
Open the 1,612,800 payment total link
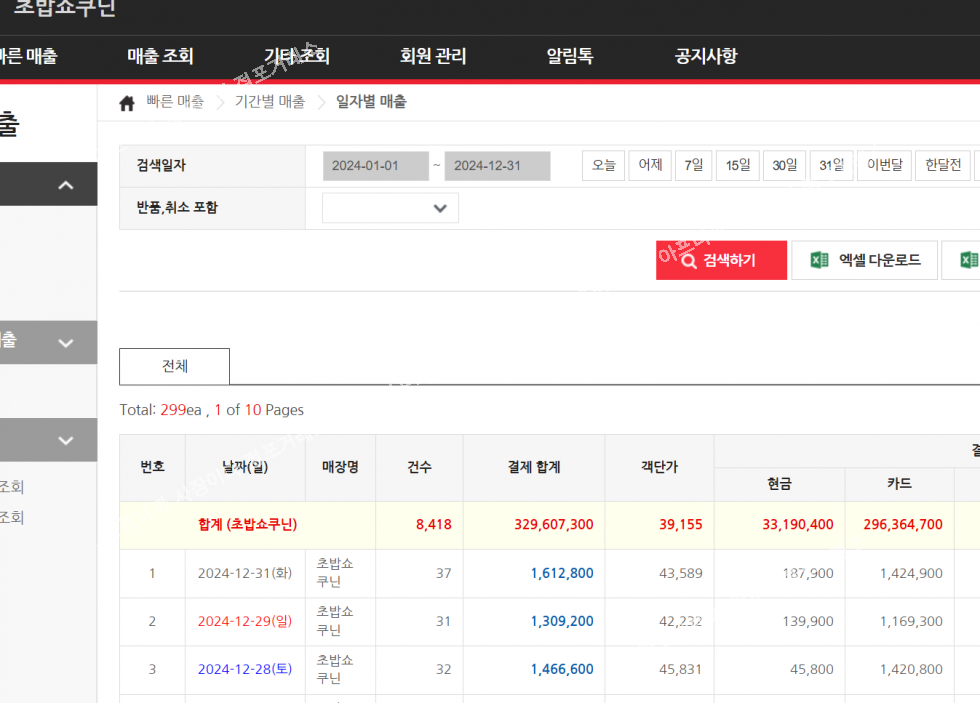[562, 573]
